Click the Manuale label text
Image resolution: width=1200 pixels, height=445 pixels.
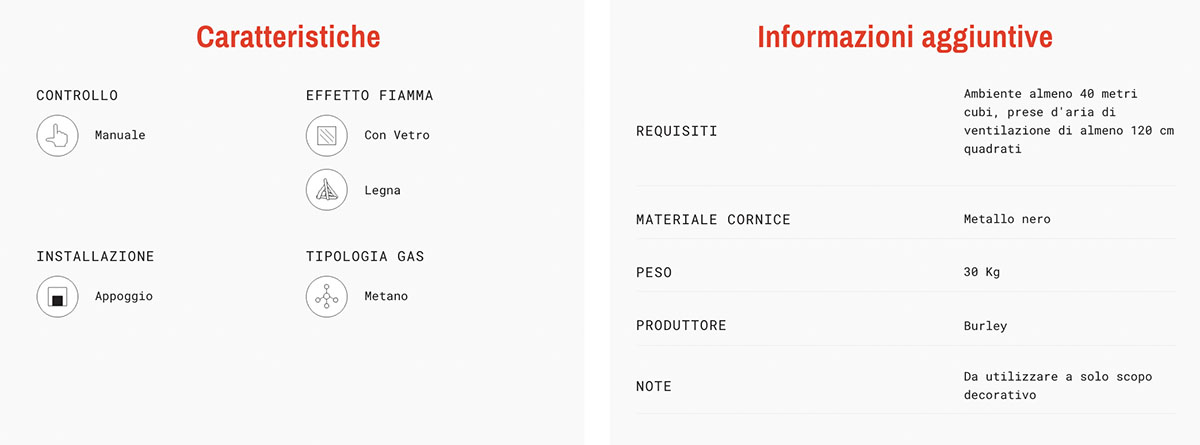(x=120, y=135)
